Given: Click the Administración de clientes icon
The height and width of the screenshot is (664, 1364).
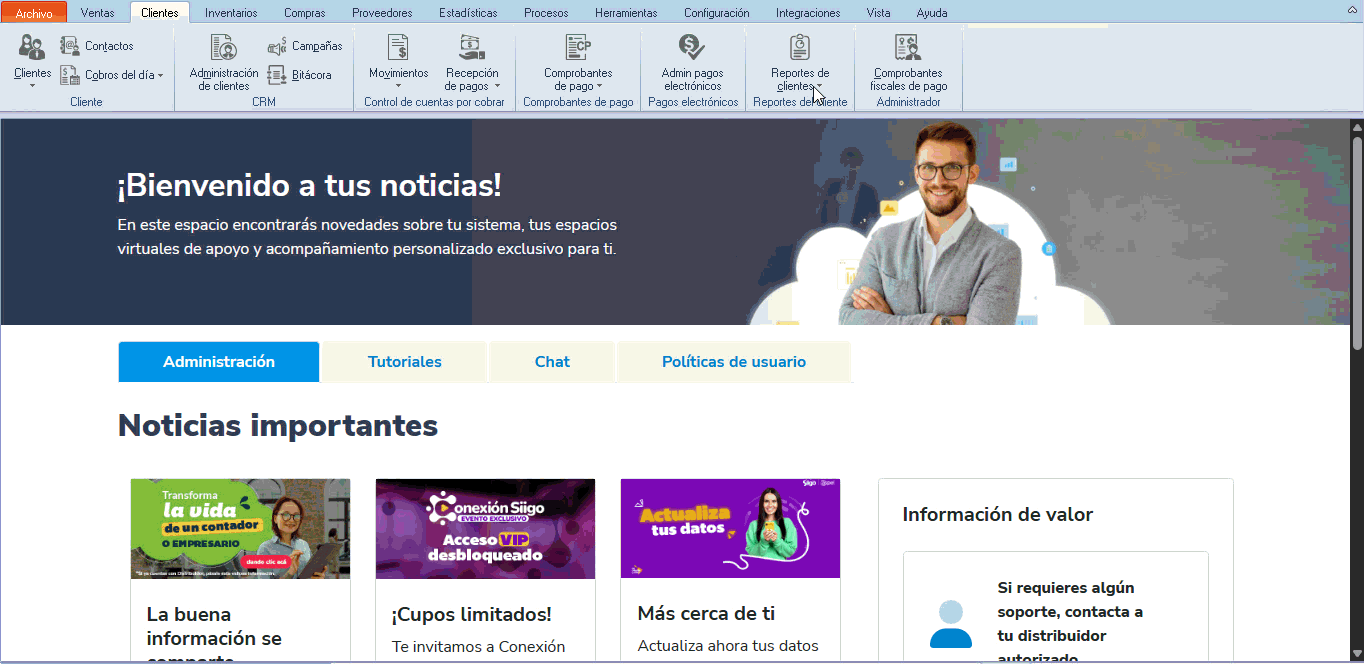Looking at the screenshot, I should pyautogui.click(x=224, y=48).
